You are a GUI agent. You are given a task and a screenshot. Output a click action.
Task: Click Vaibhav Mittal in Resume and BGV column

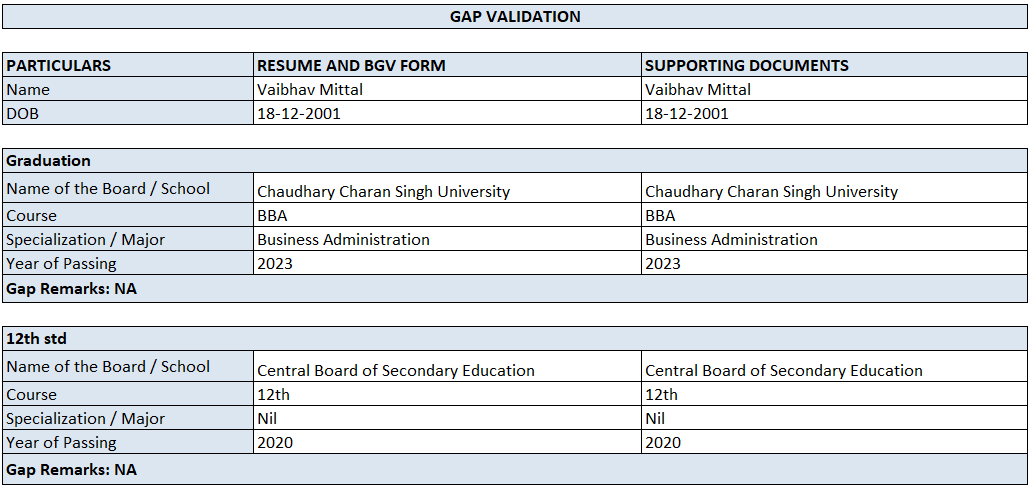310,90
